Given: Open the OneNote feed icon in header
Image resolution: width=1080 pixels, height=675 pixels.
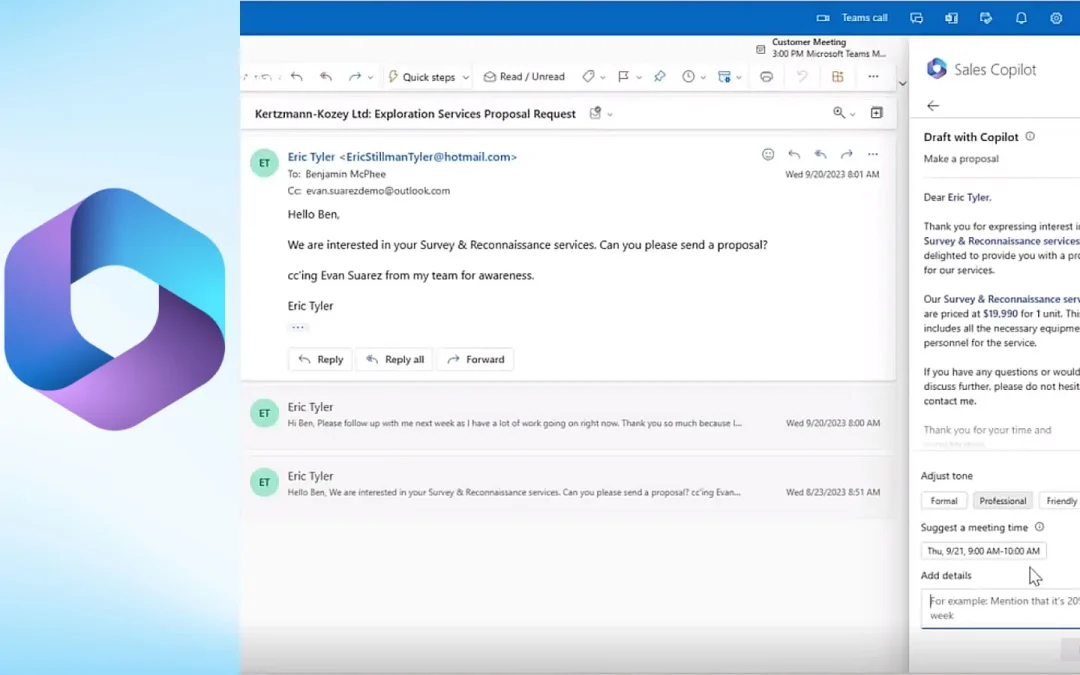Looking at the screenshot, I should [951, 18].
